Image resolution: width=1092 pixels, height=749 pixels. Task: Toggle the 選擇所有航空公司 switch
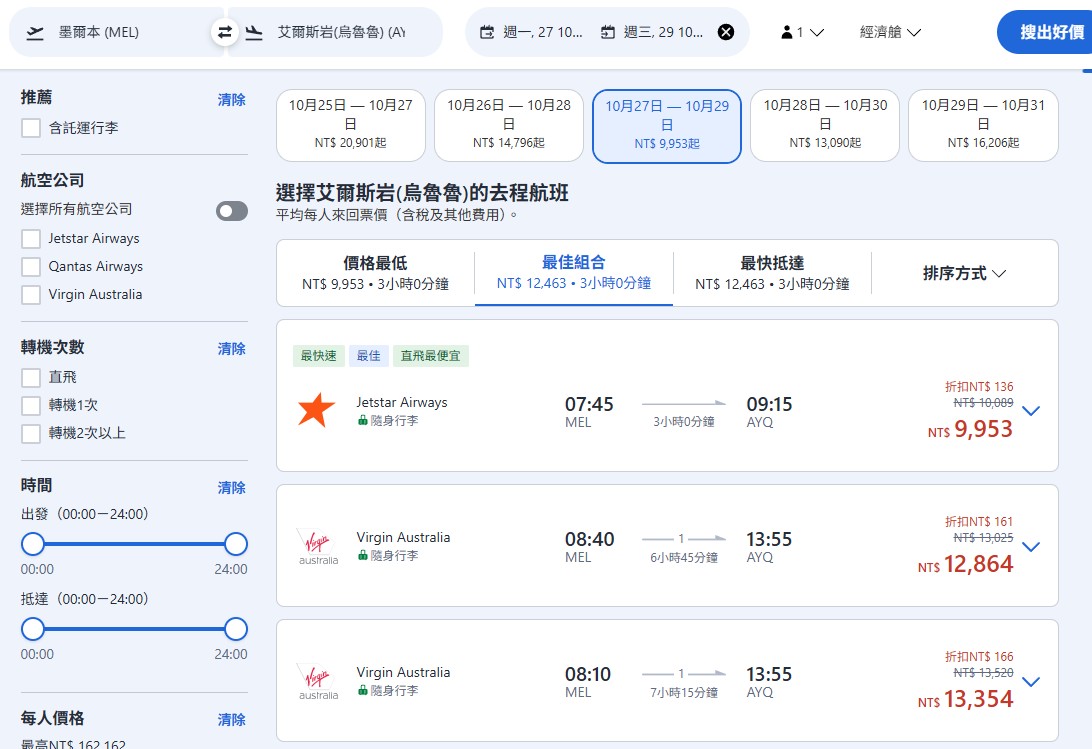(x=231, y=211)
